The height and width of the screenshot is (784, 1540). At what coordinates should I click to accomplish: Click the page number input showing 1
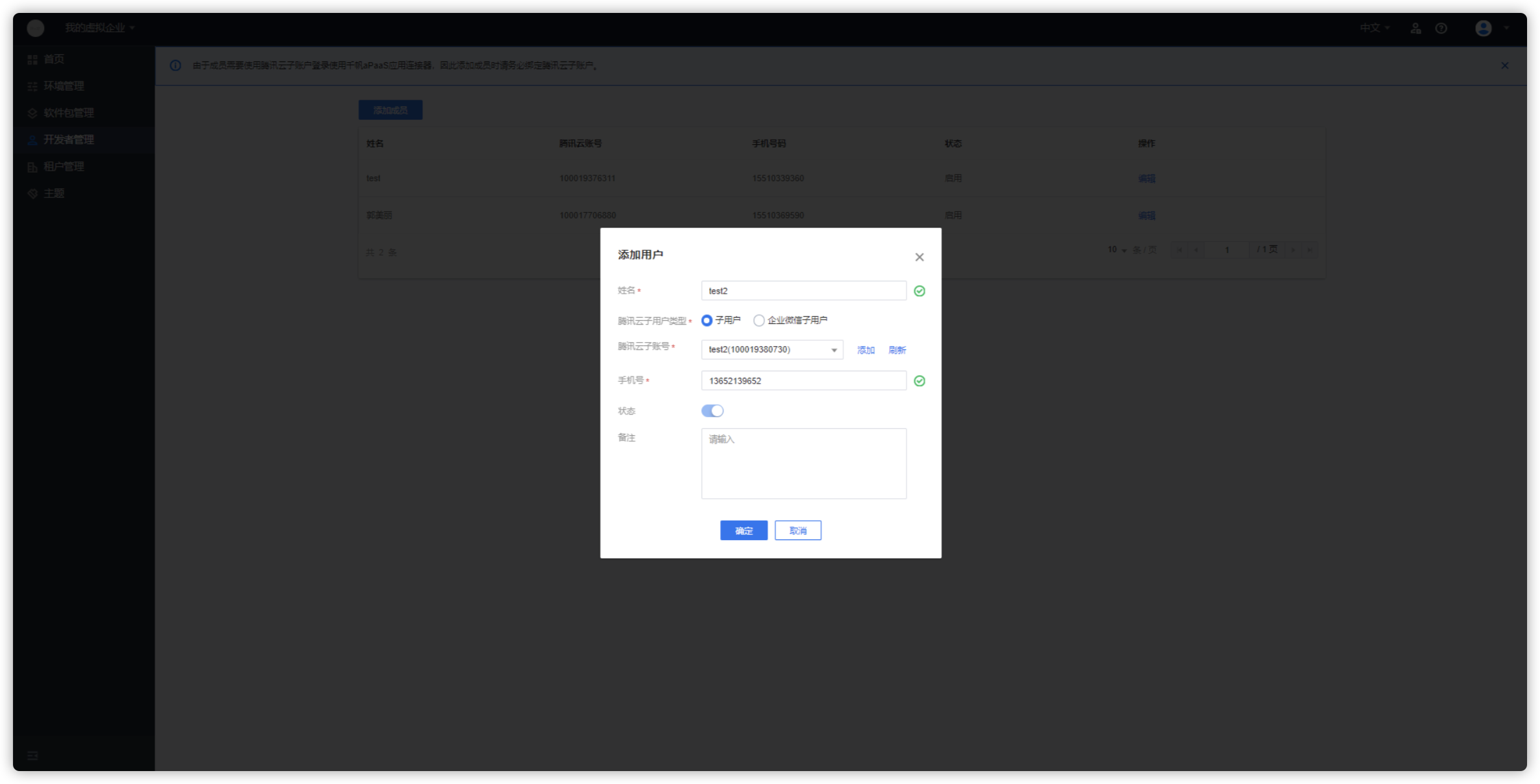click(x=1227, y=250)
